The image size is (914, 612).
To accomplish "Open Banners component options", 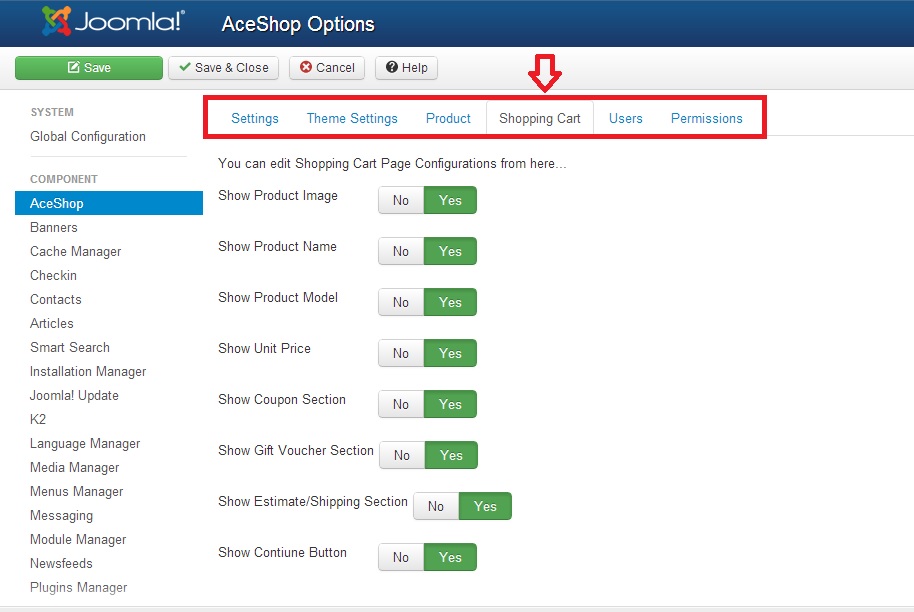I will [x=54, y=227].
